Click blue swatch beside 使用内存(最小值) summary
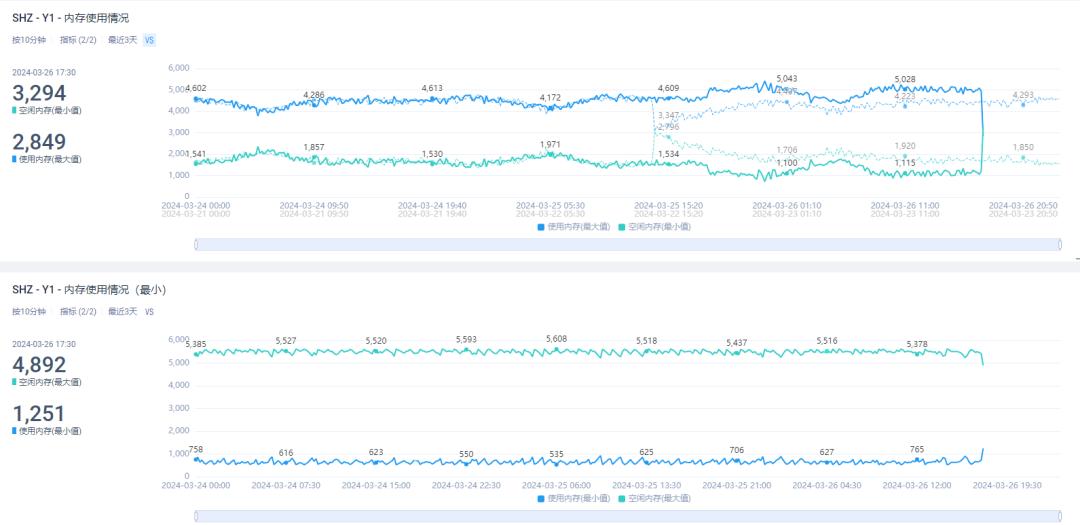 pyautogui.click(x=15, y=431)
